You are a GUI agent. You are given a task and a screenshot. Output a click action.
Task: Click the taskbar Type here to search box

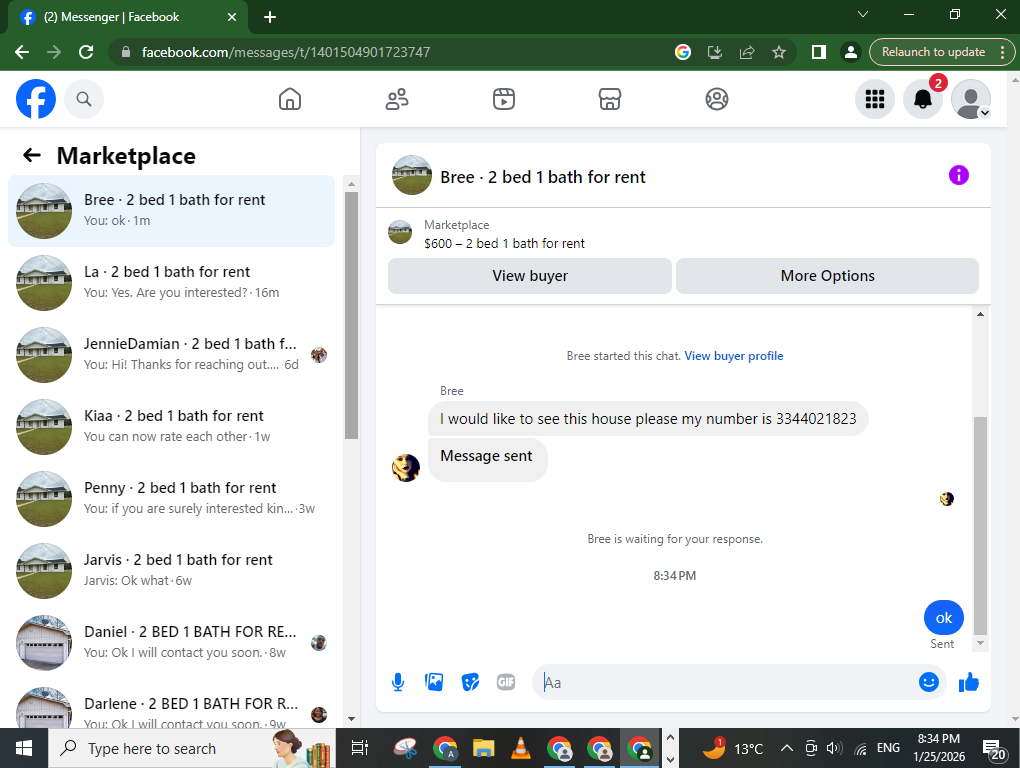click(192, 748)
